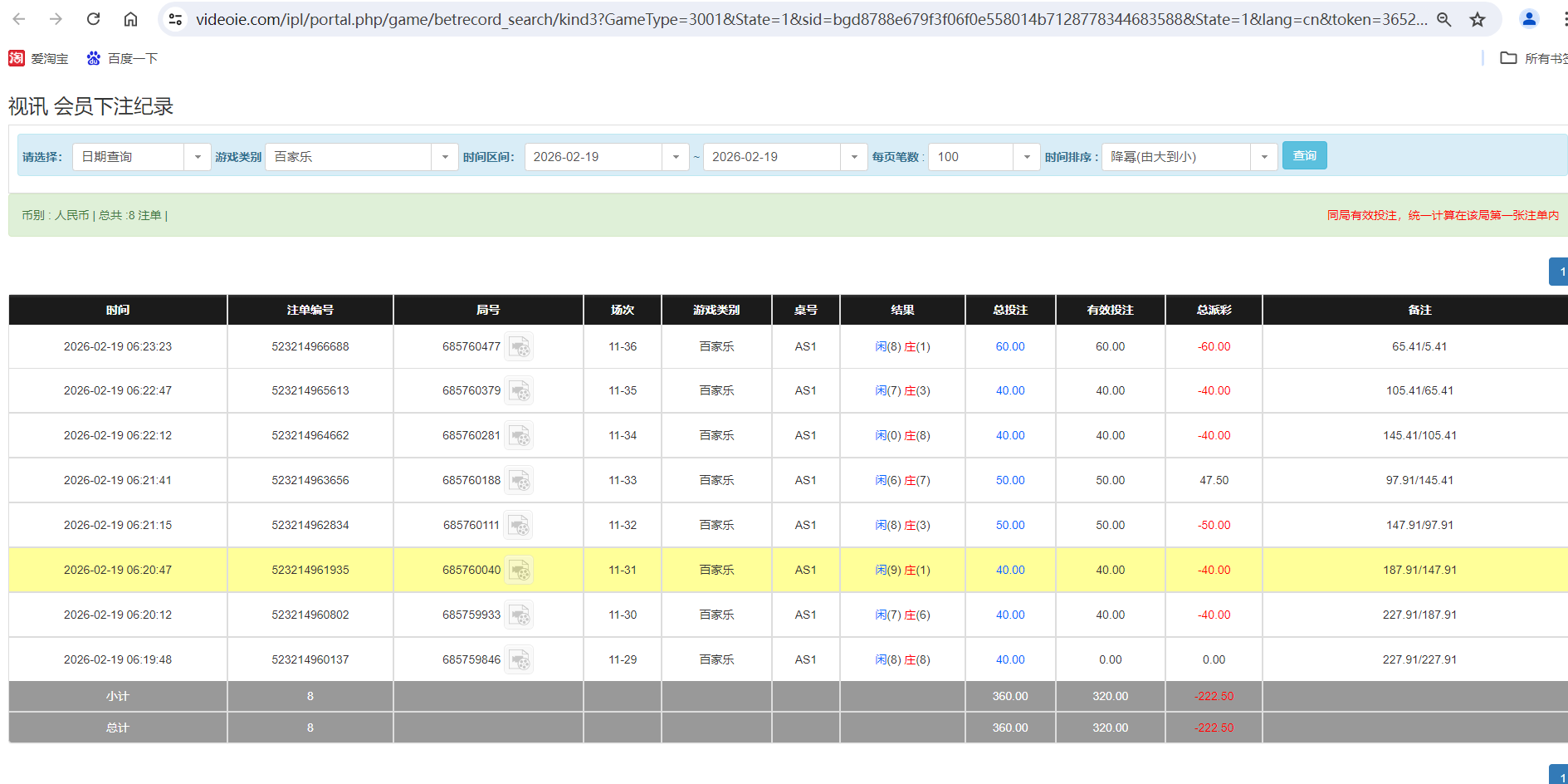Expand the 每页笔数 page size dropdown

click(x=1027, y=156)
